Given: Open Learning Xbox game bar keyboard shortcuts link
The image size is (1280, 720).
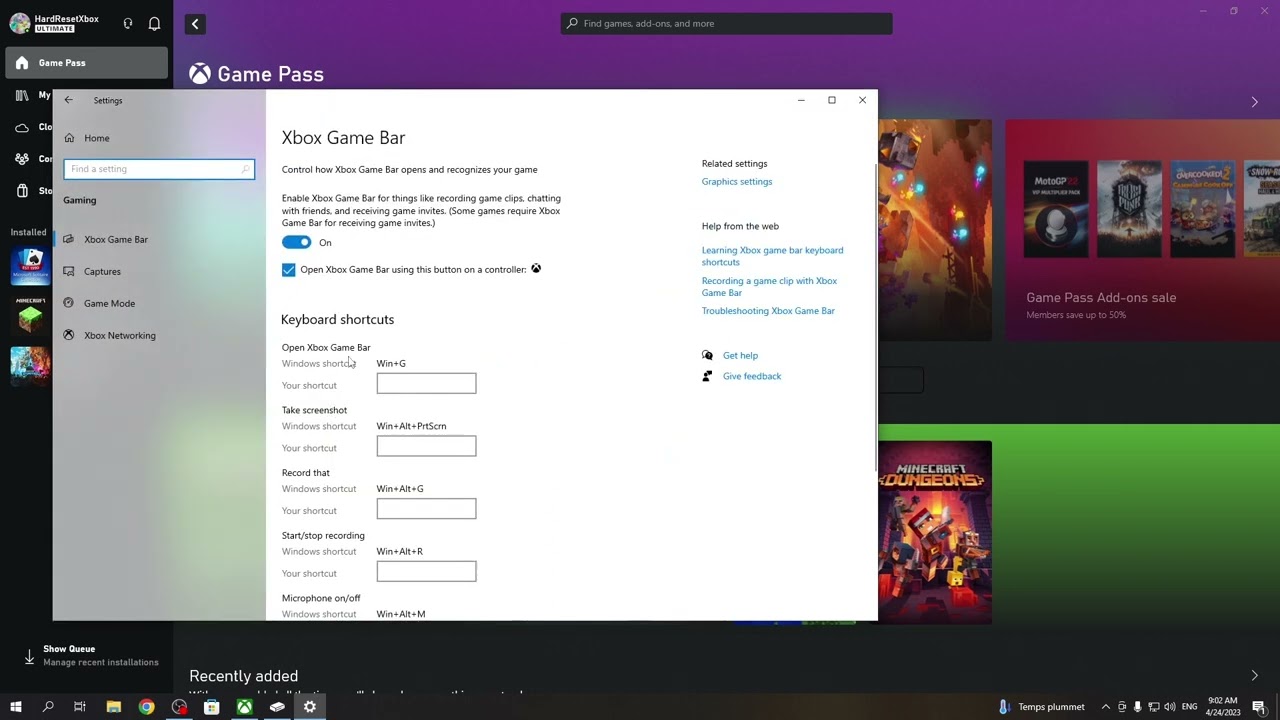Looking at the screenshot, I should [x=772, y=256].
